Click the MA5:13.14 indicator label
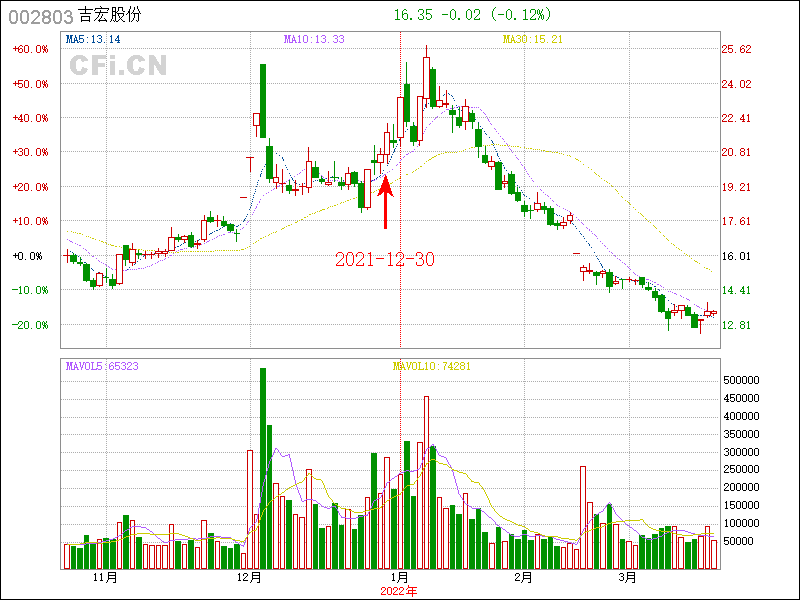The height and width of the screenshot is (600, 800). click(93, 40)
